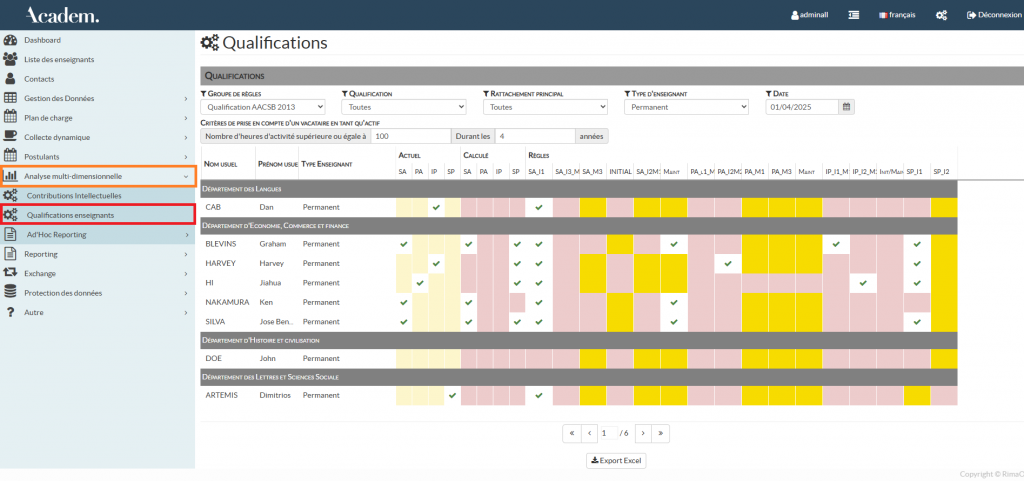Screen dimensions: 1024x481
Task: Click the Dashboard palette icon in sidebar
Action: point(11,40)
